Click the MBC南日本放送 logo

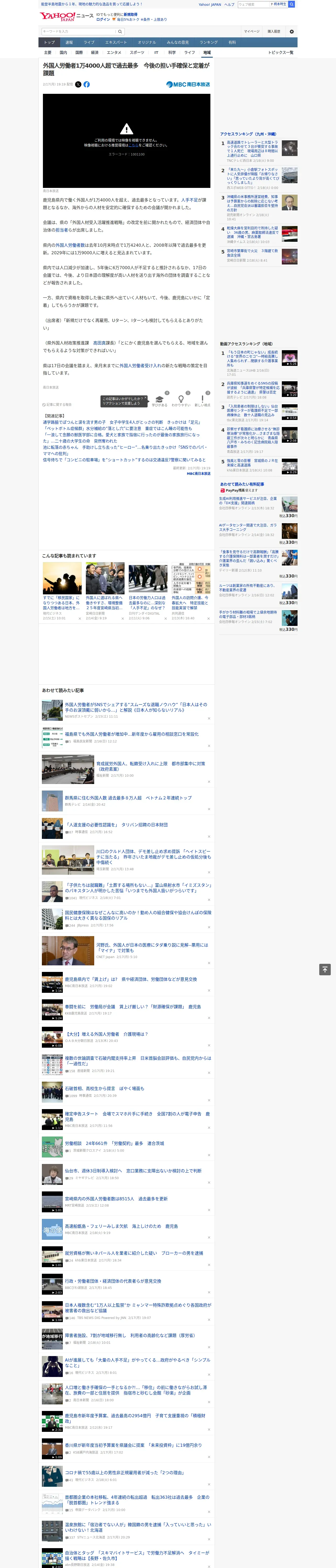pos(188,85)
